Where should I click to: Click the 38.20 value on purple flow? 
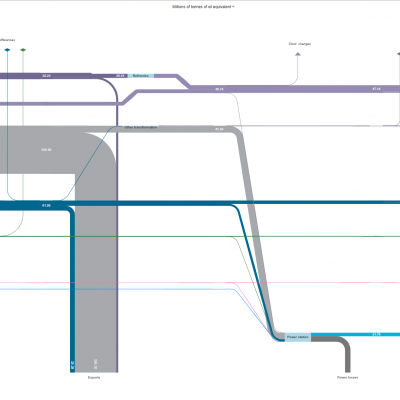46,76
